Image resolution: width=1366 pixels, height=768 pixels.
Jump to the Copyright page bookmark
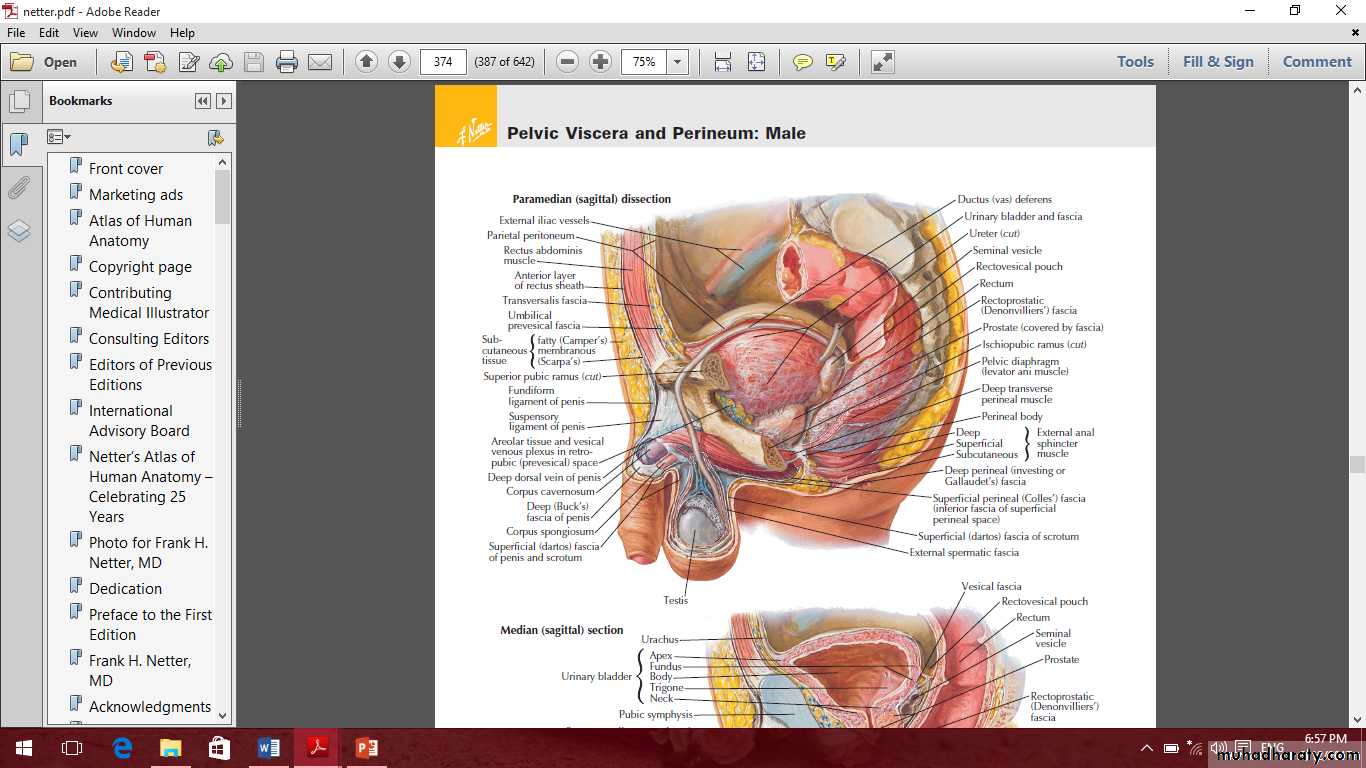[140, 267]
